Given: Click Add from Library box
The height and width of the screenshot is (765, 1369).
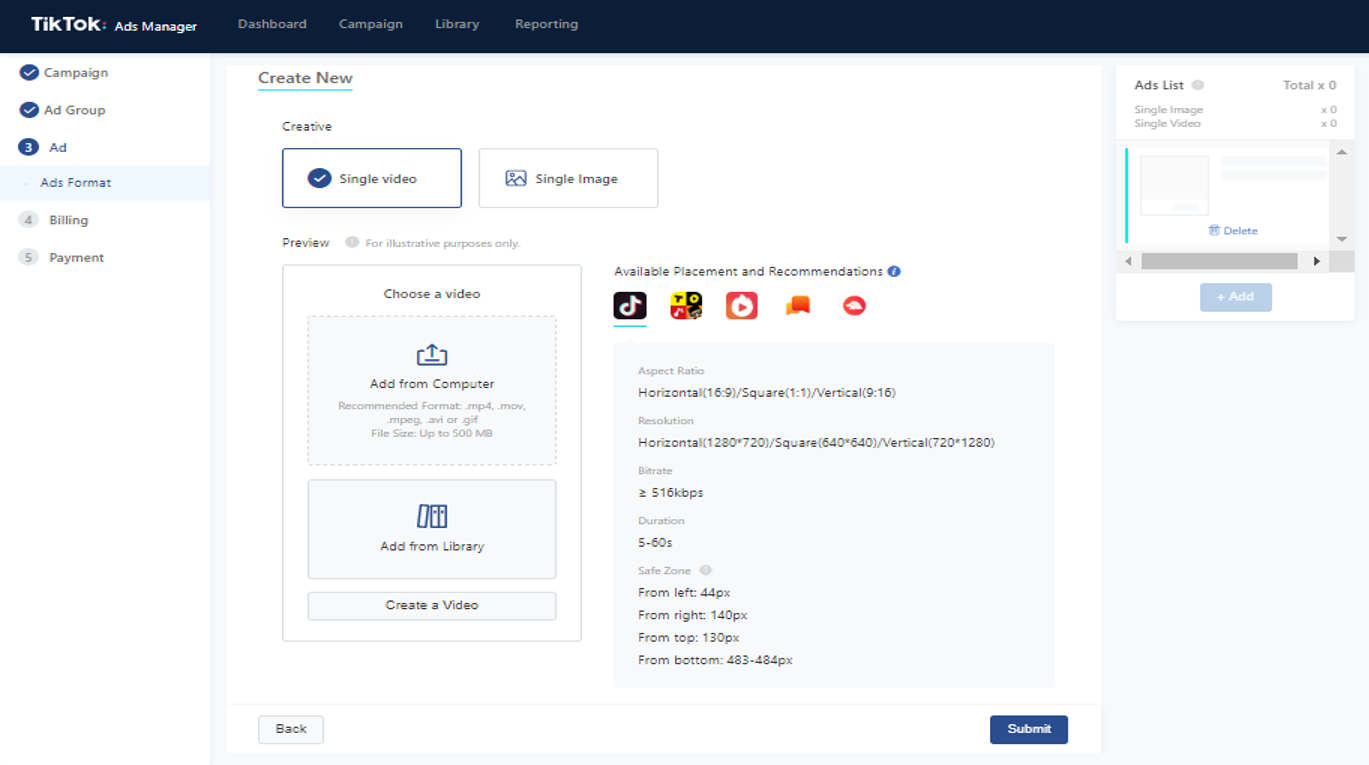Looking at the screenshot, I should (432, 529).
